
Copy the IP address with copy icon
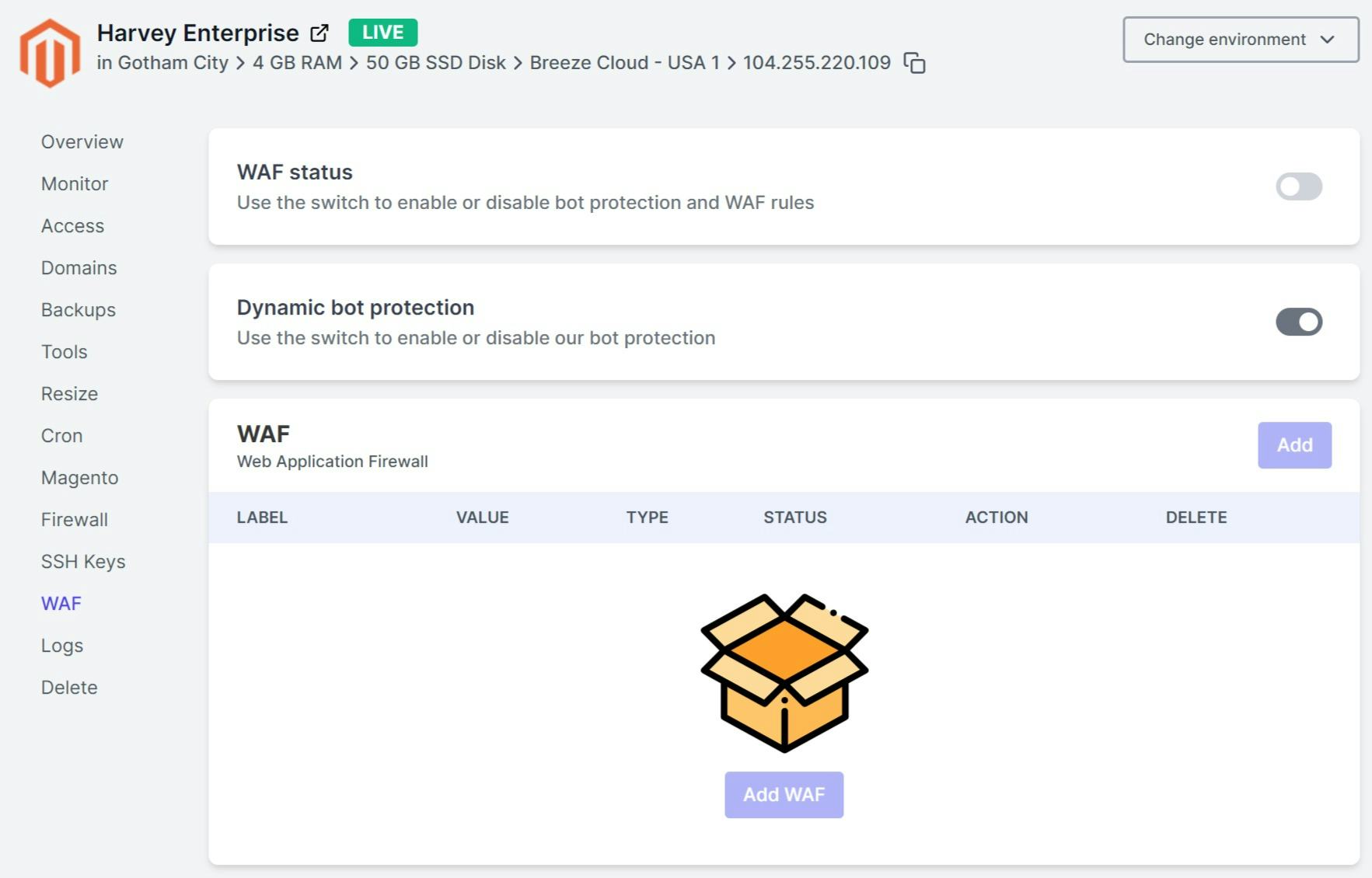tap(914, 63)
